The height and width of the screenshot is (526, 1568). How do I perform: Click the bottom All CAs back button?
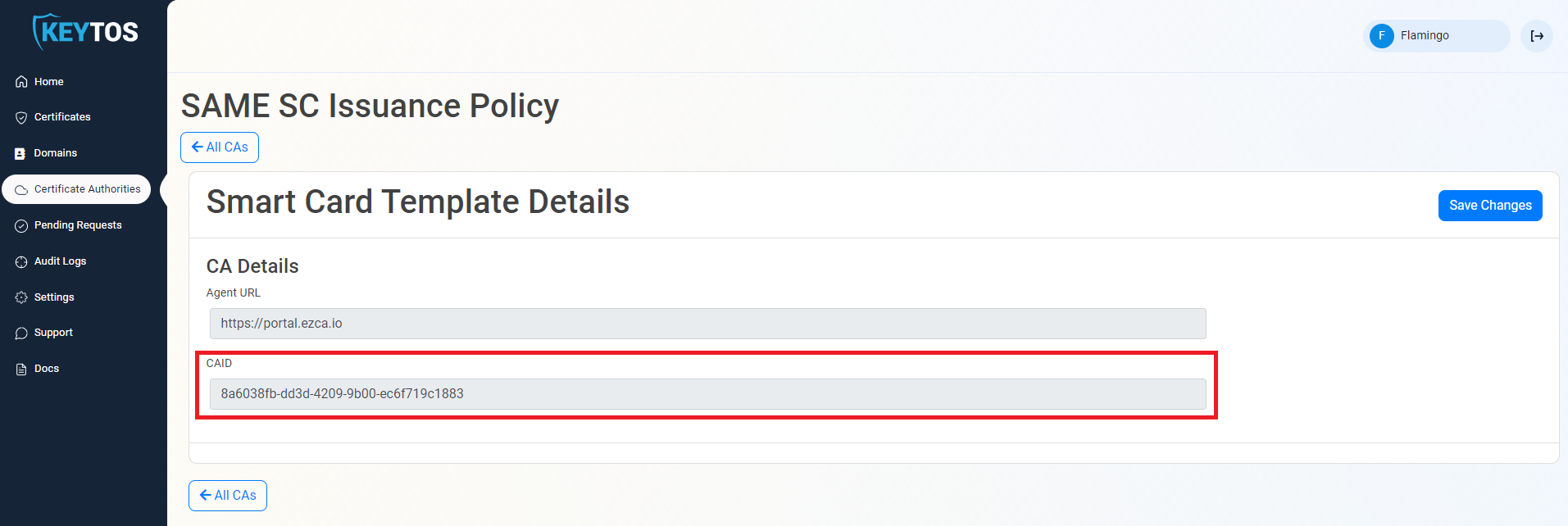point(228,496)
